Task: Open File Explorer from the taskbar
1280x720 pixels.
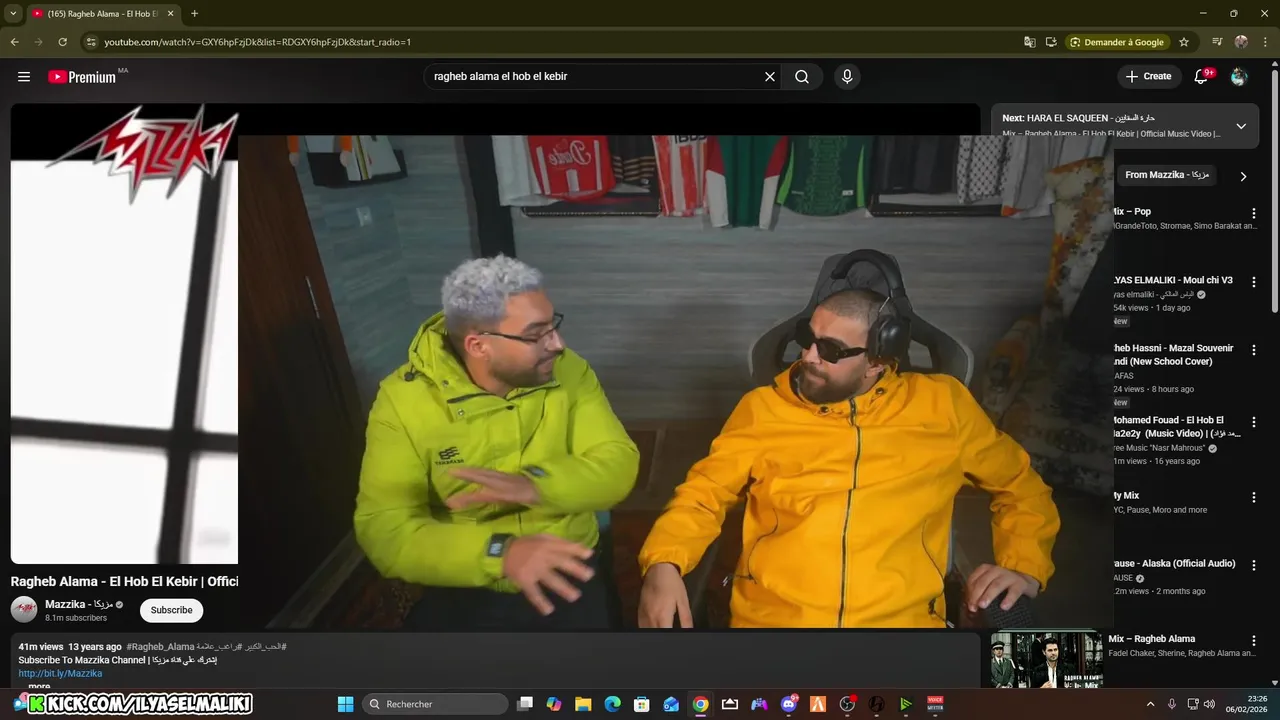Action: point(583,704)
